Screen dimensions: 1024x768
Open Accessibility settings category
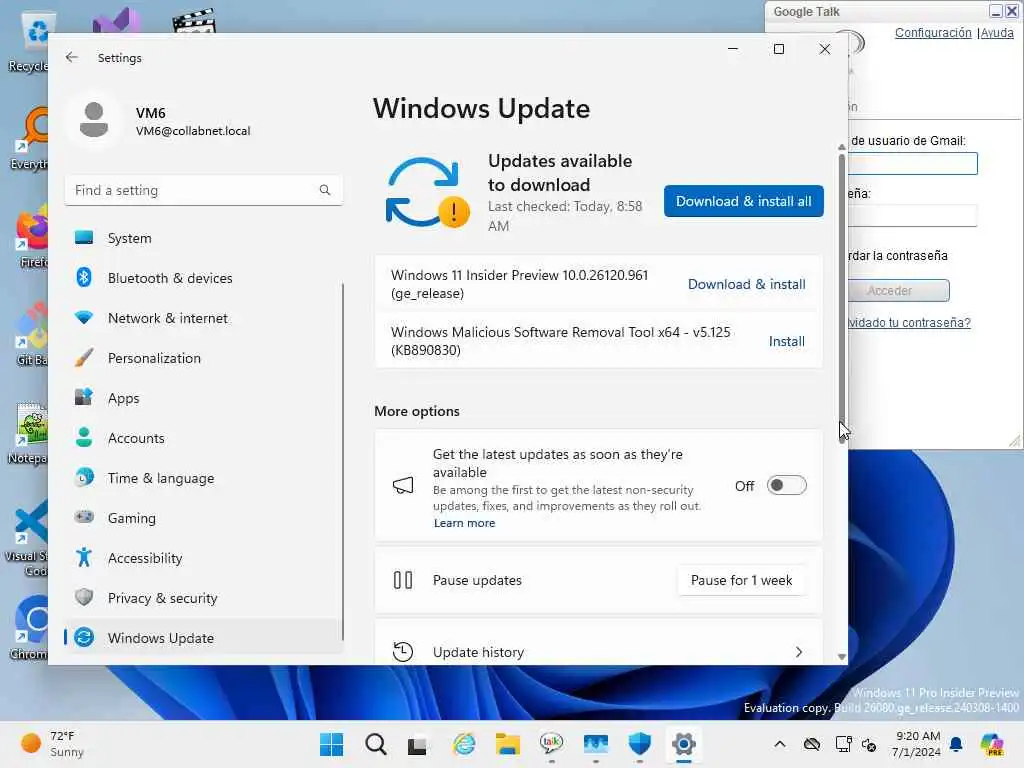(203, 558)
